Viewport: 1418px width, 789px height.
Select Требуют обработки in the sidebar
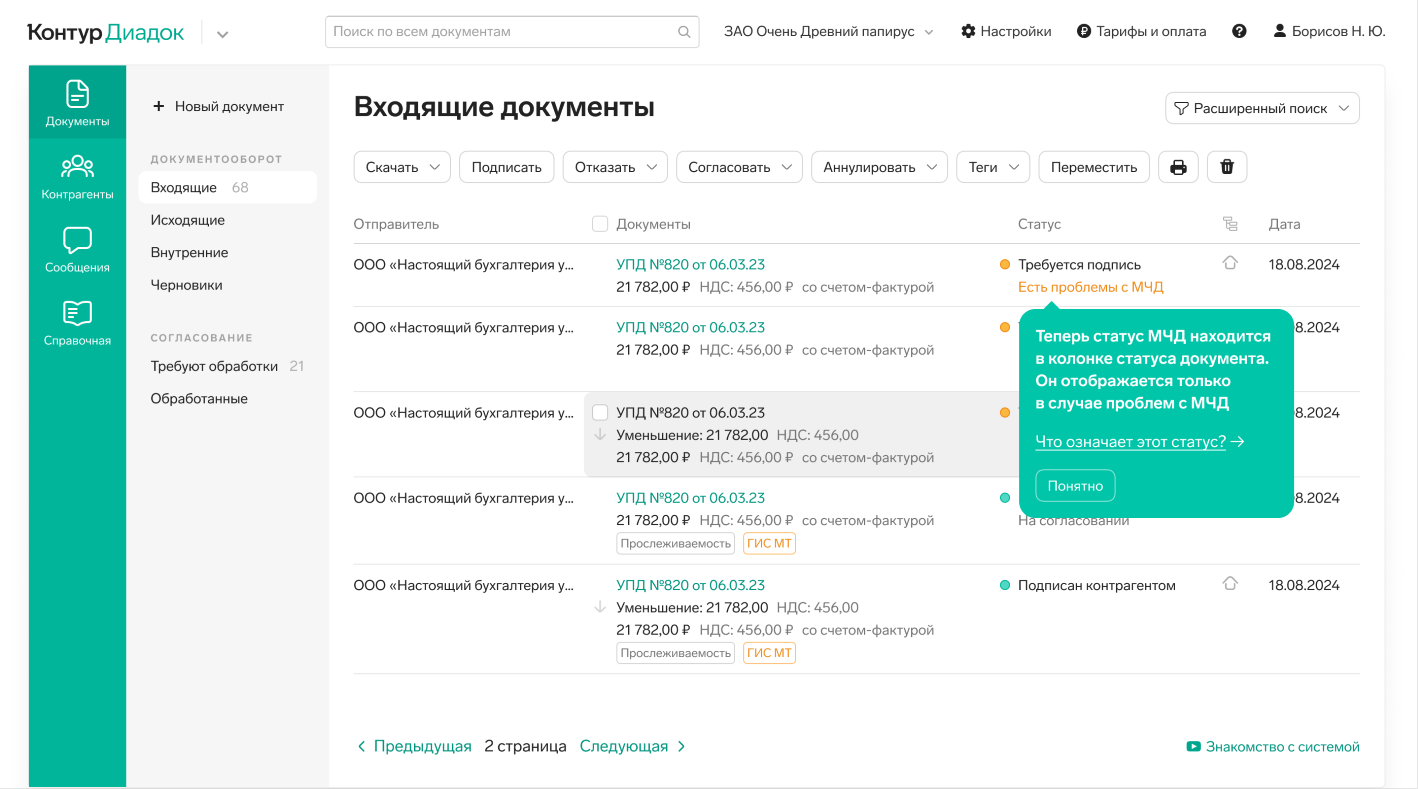click(214, 366)
